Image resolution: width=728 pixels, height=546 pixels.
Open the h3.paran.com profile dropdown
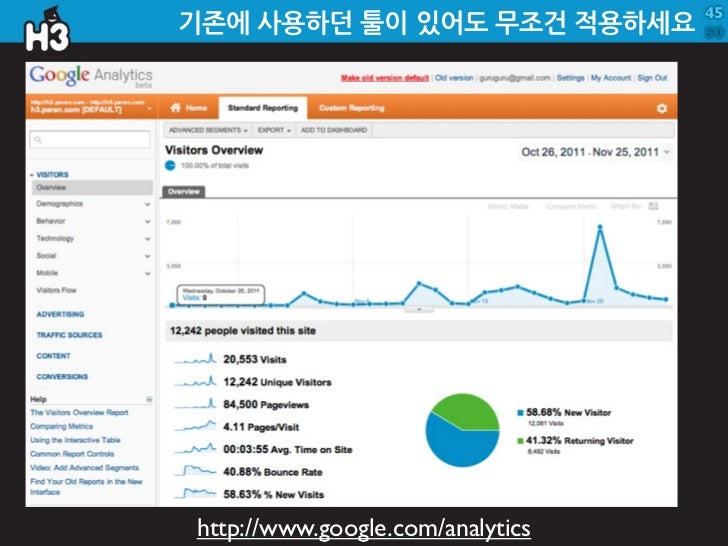pyautogui.click(x=91, y=106)
